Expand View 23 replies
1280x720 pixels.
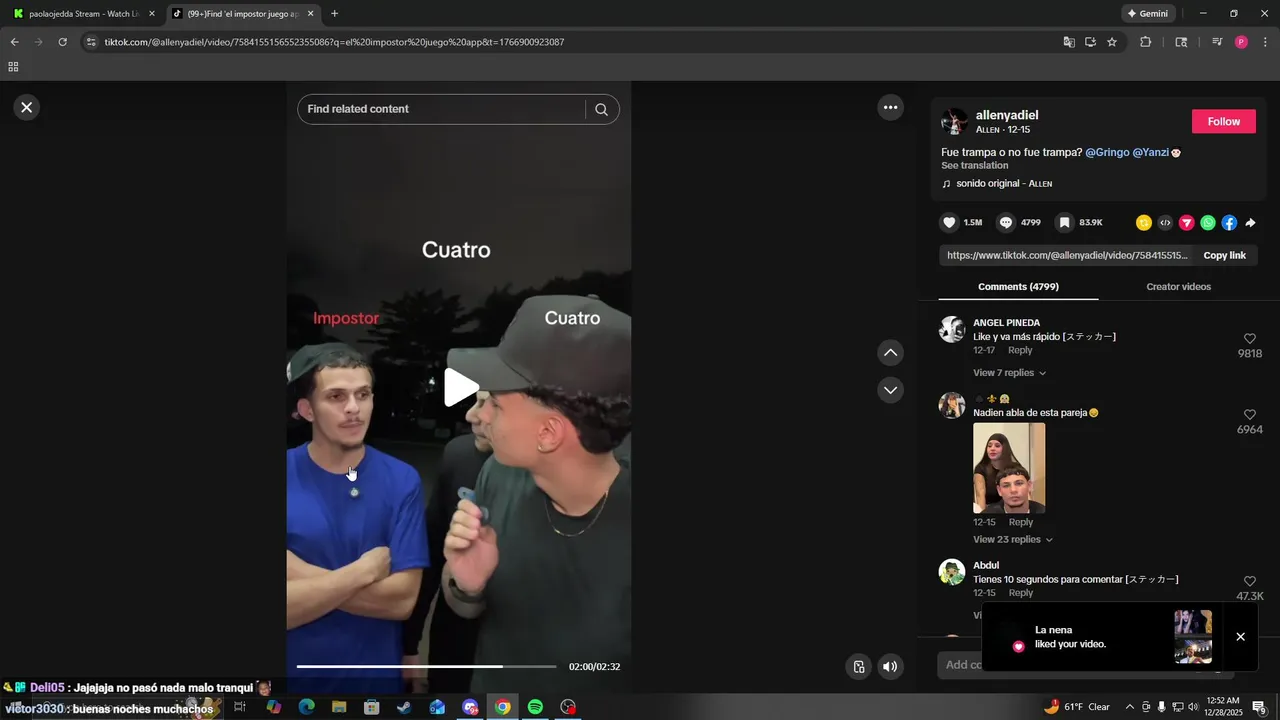click(x=1012, y=540)
